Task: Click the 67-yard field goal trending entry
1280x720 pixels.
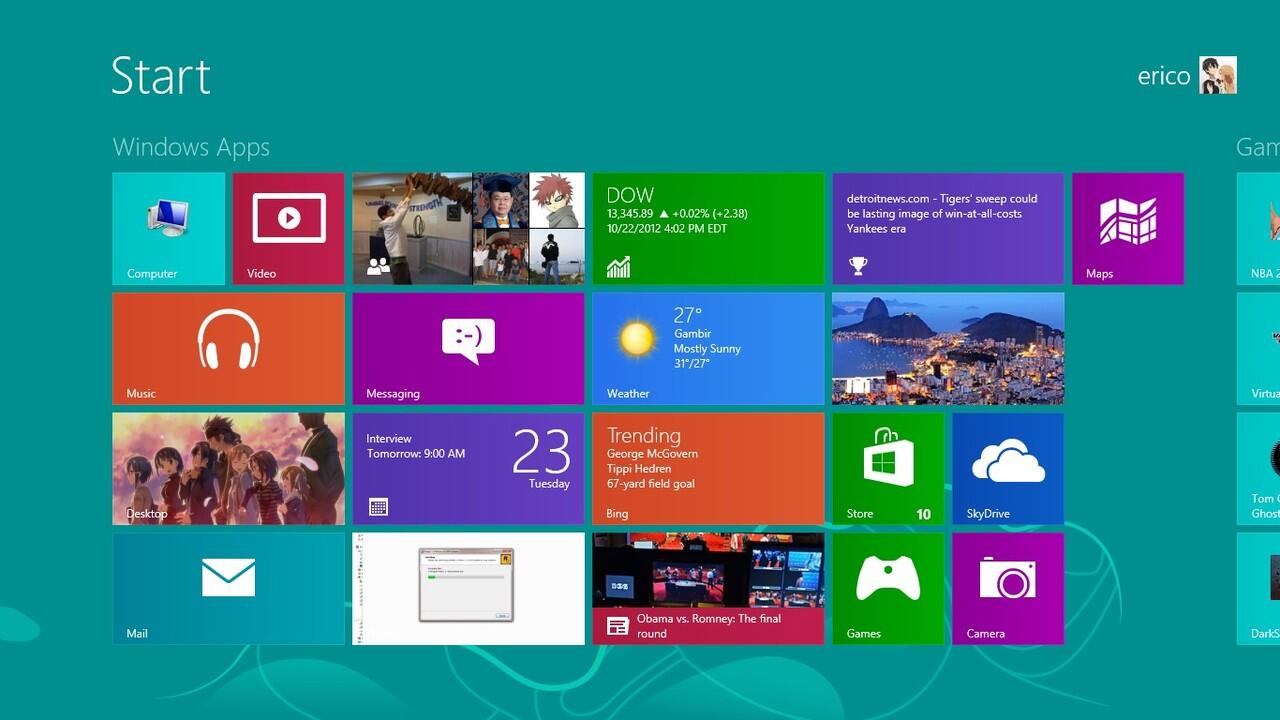Action: click(650, 484)
